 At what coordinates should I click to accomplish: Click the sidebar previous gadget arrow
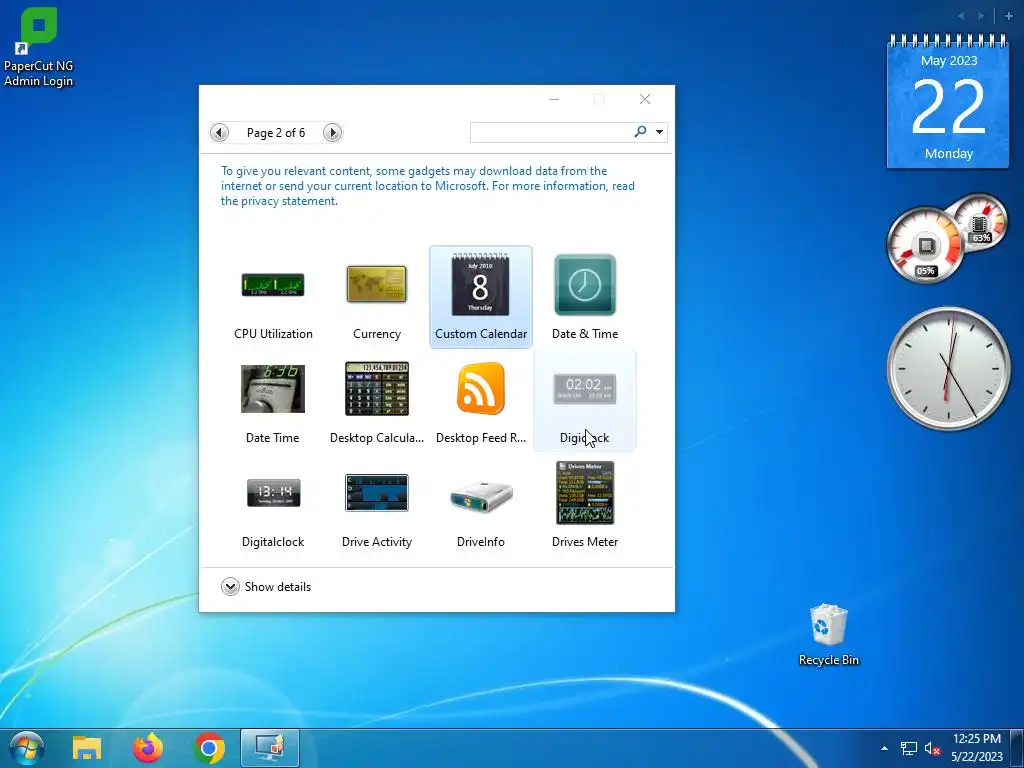pos(961,16)
